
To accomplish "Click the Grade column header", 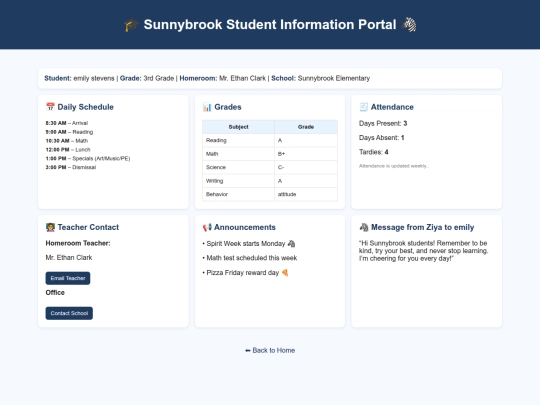I will [x=306, y=127].
